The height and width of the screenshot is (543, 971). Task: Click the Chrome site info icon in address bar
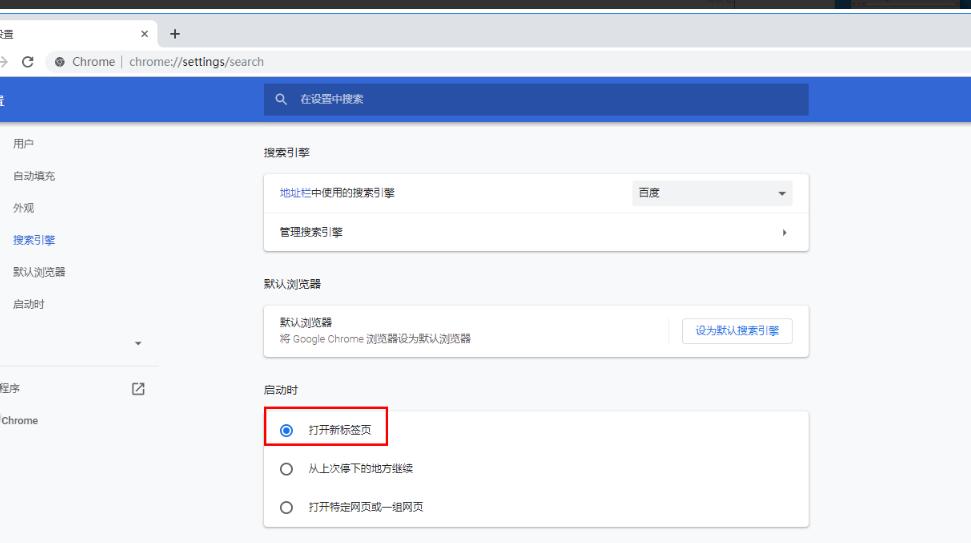tap(61, 62)
